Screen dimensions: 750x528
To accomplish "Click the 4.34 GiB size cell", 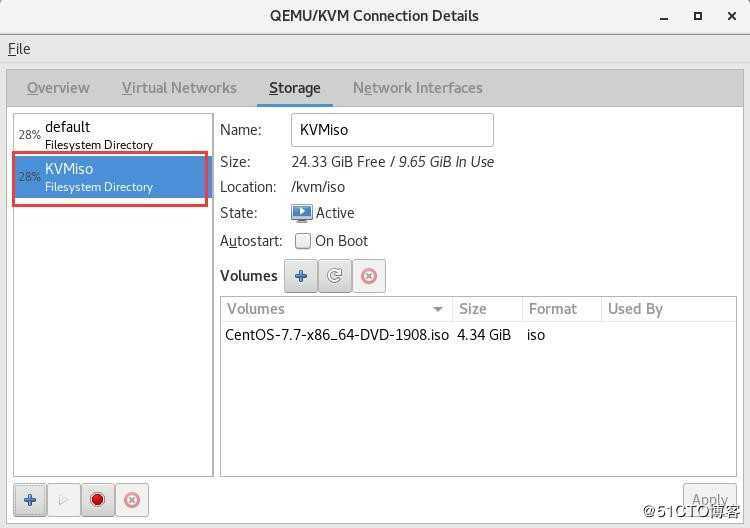I will [484, 335].
